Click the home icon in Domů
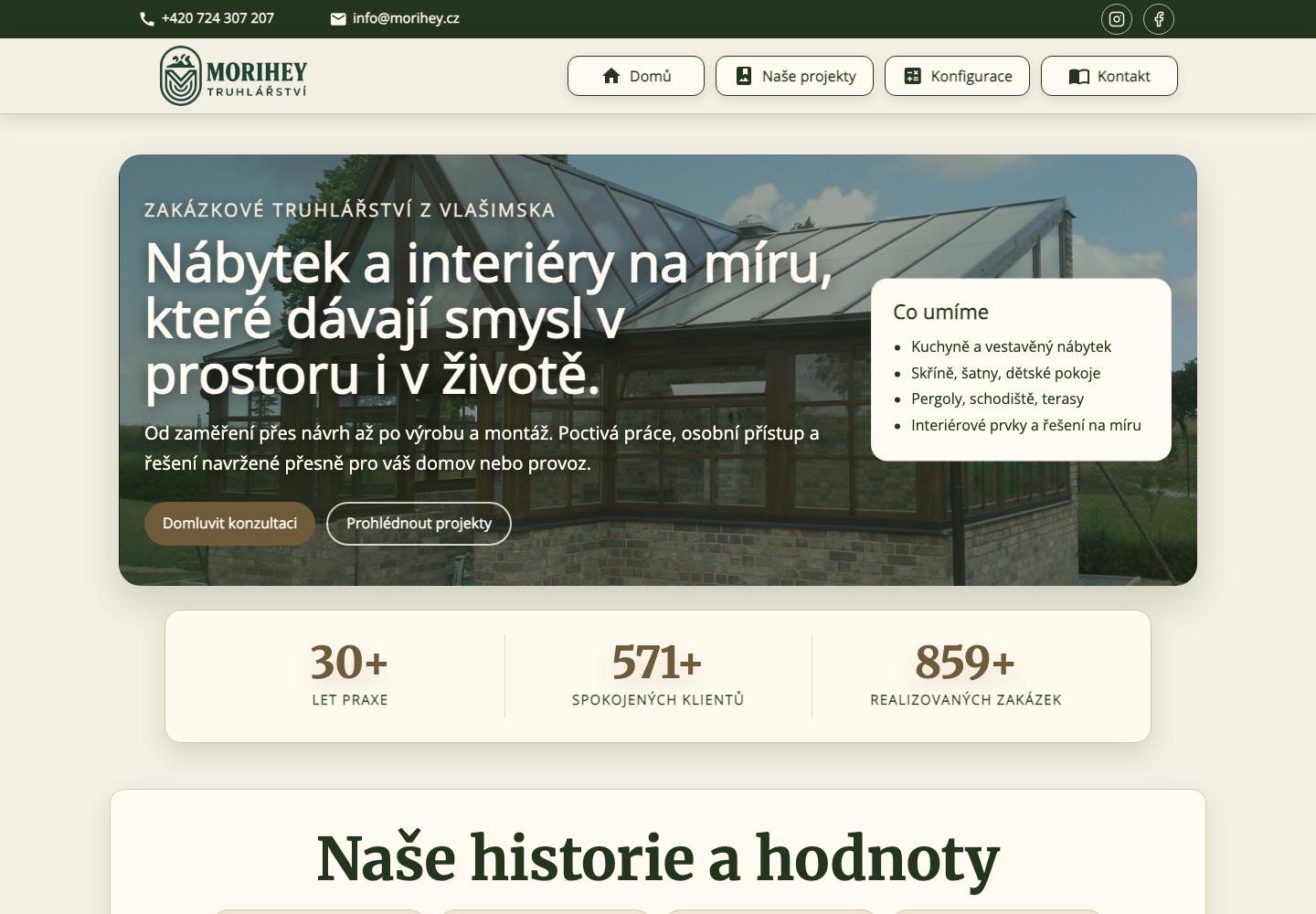1316x914 pixels. (611, 76)
